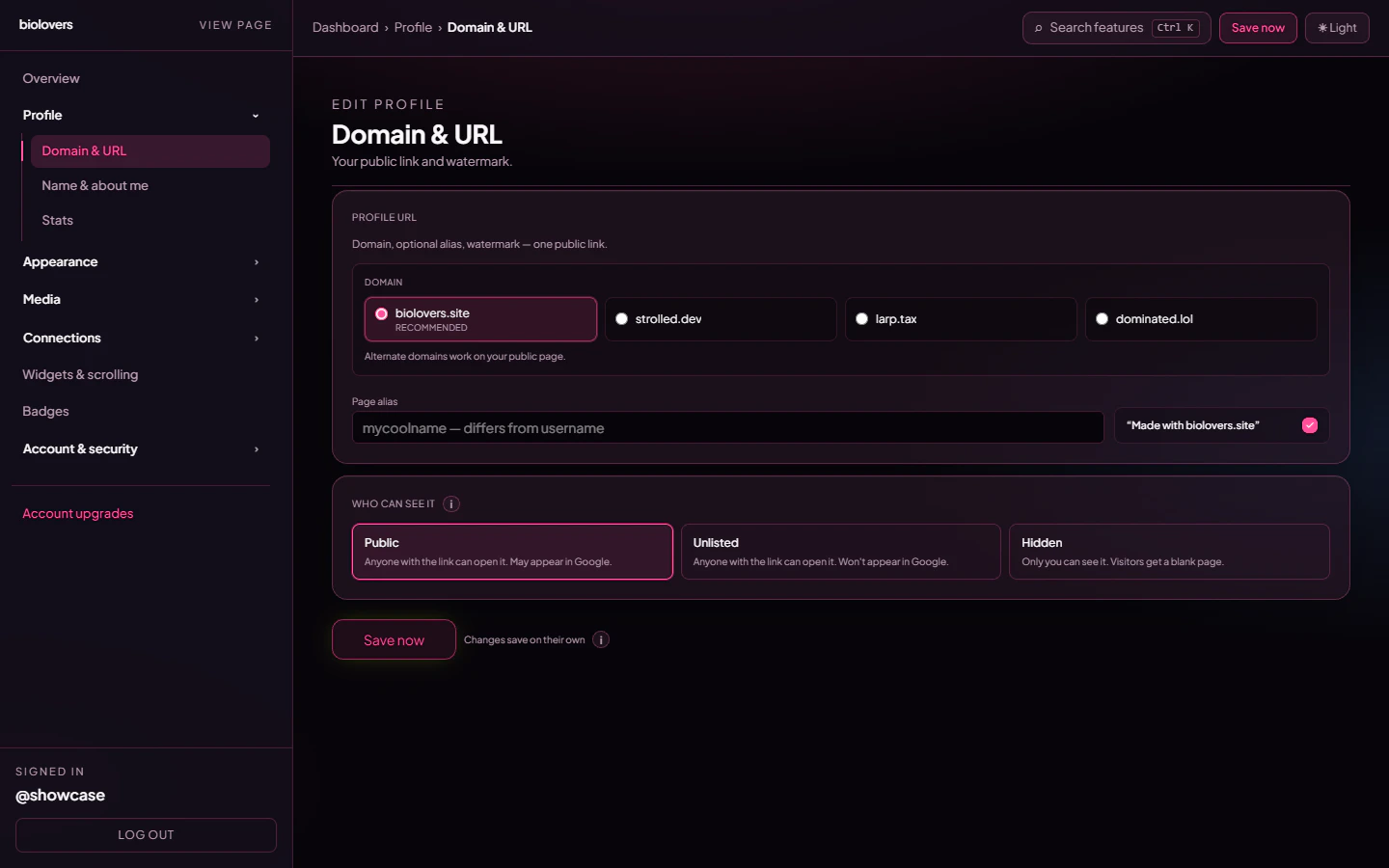Click the biolovers logo in the sidebar
This screenshot has width=1389, height=868.
tap(45, 24)
